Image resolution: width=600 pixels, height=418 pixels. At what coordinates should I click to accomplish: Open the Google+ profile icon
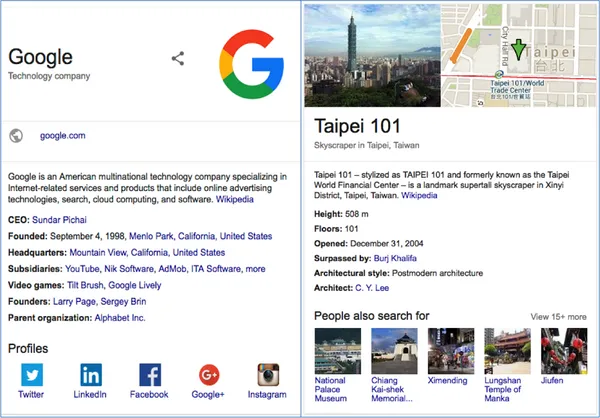coord(209,374)
